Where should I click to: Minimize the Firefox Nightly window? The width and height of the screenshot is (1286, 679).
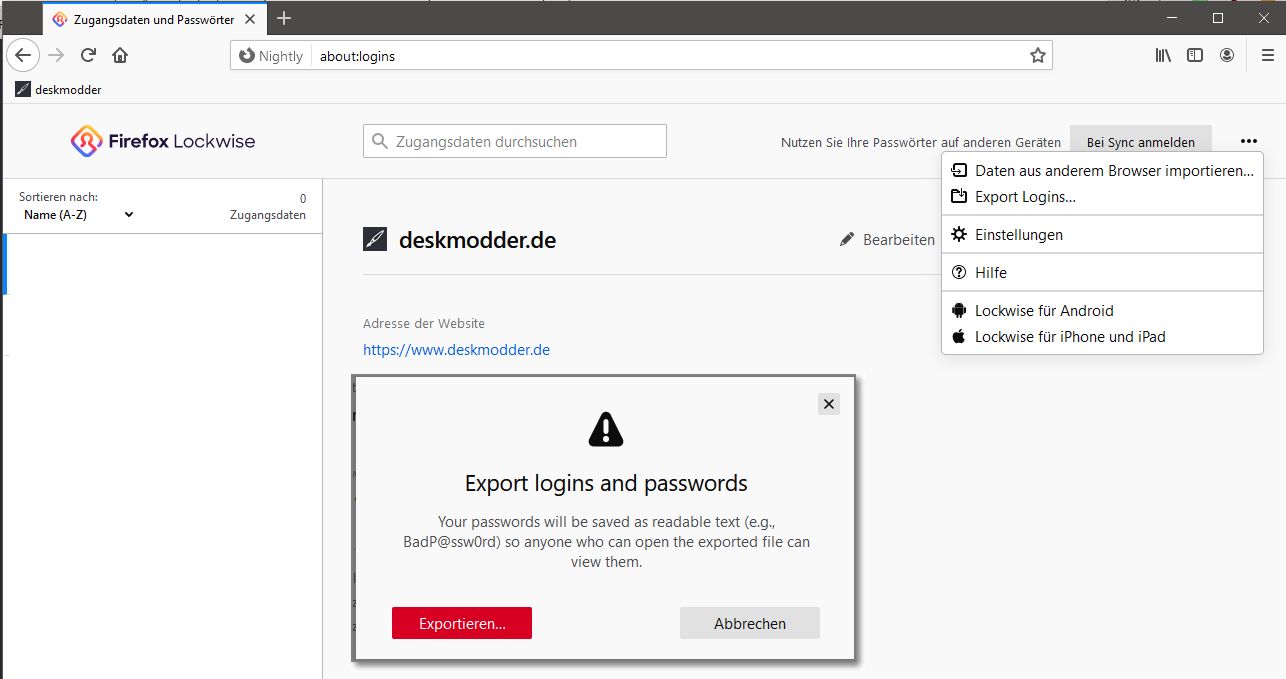(1173, 18)
